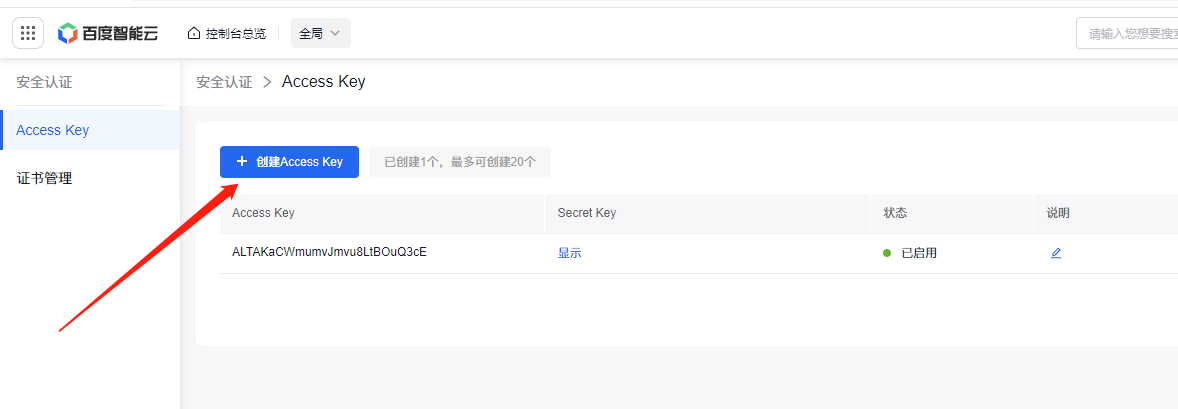Click 显示 to reveal the Secret Key

[x=569, y=253]
